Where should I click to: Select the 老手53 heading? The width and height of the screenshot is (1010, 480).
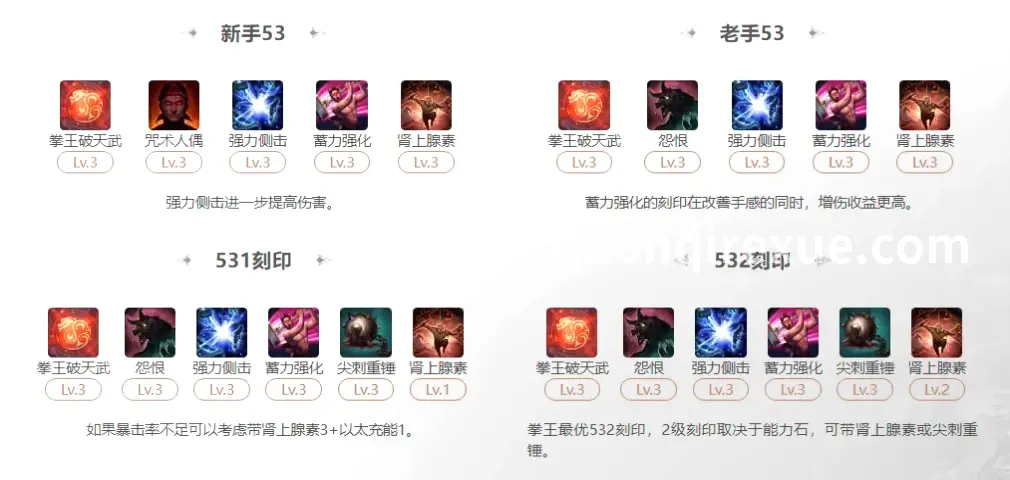(752, 34)
